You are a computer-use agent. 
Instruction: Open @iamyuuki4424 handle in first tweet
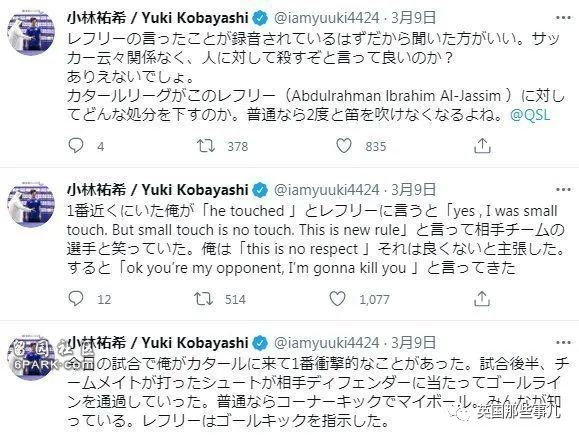[326, 18]
